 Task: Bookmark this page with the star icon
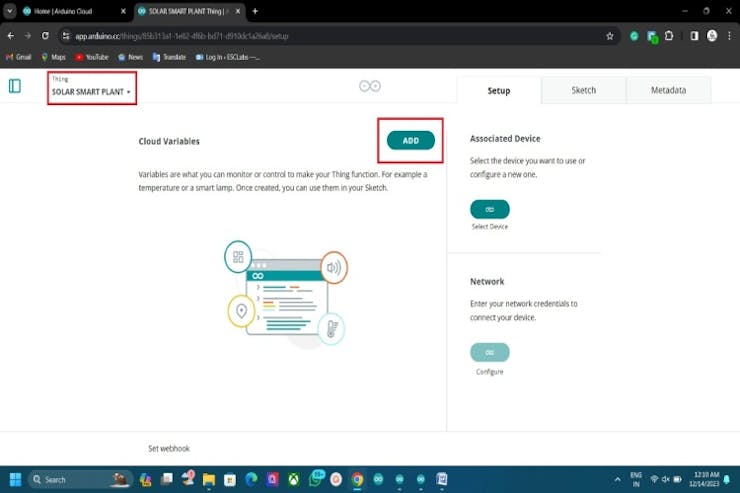pos(610,36)
